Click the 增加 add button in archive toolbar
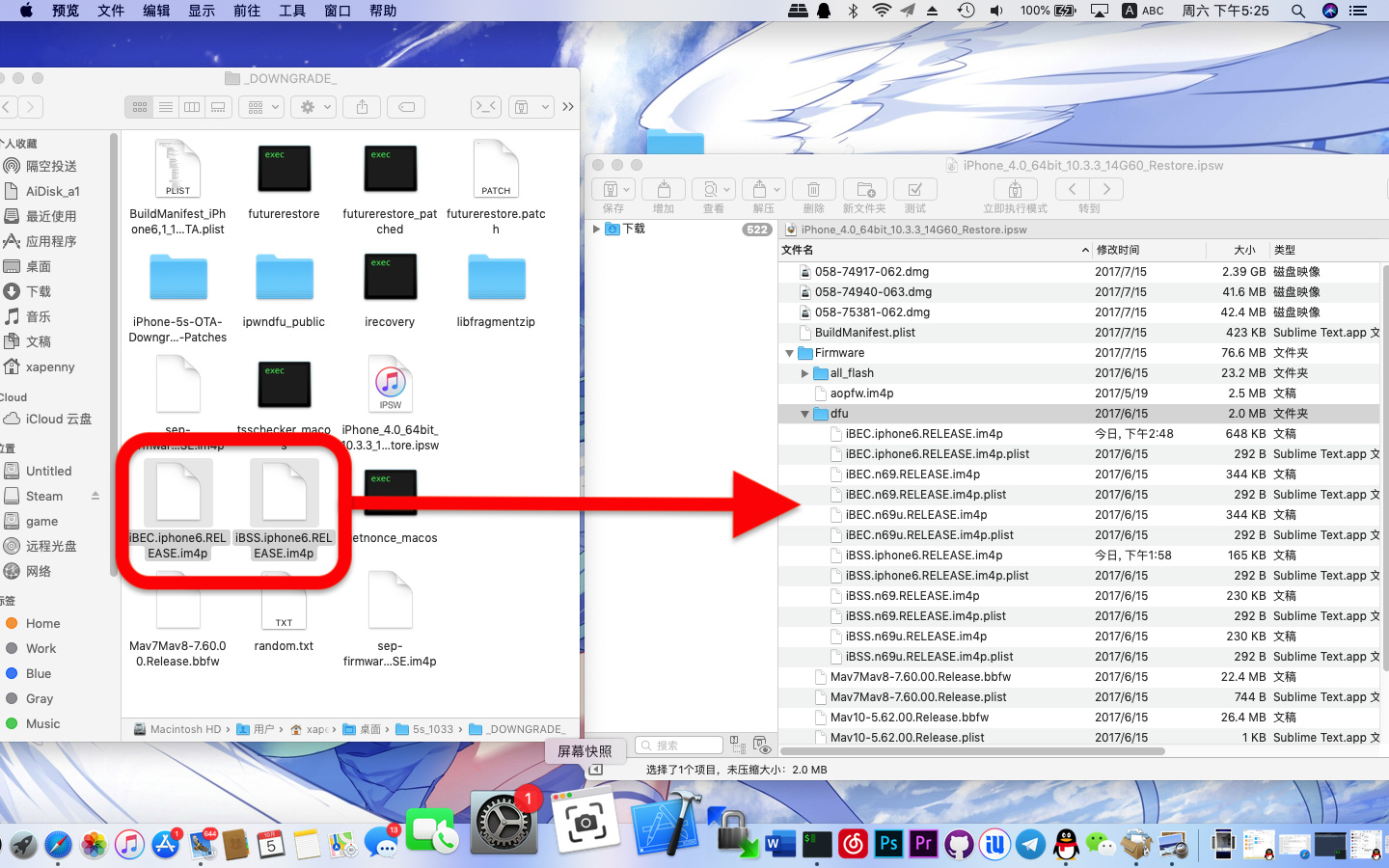This screenshot has width=1389, height=868. (664, 189)
